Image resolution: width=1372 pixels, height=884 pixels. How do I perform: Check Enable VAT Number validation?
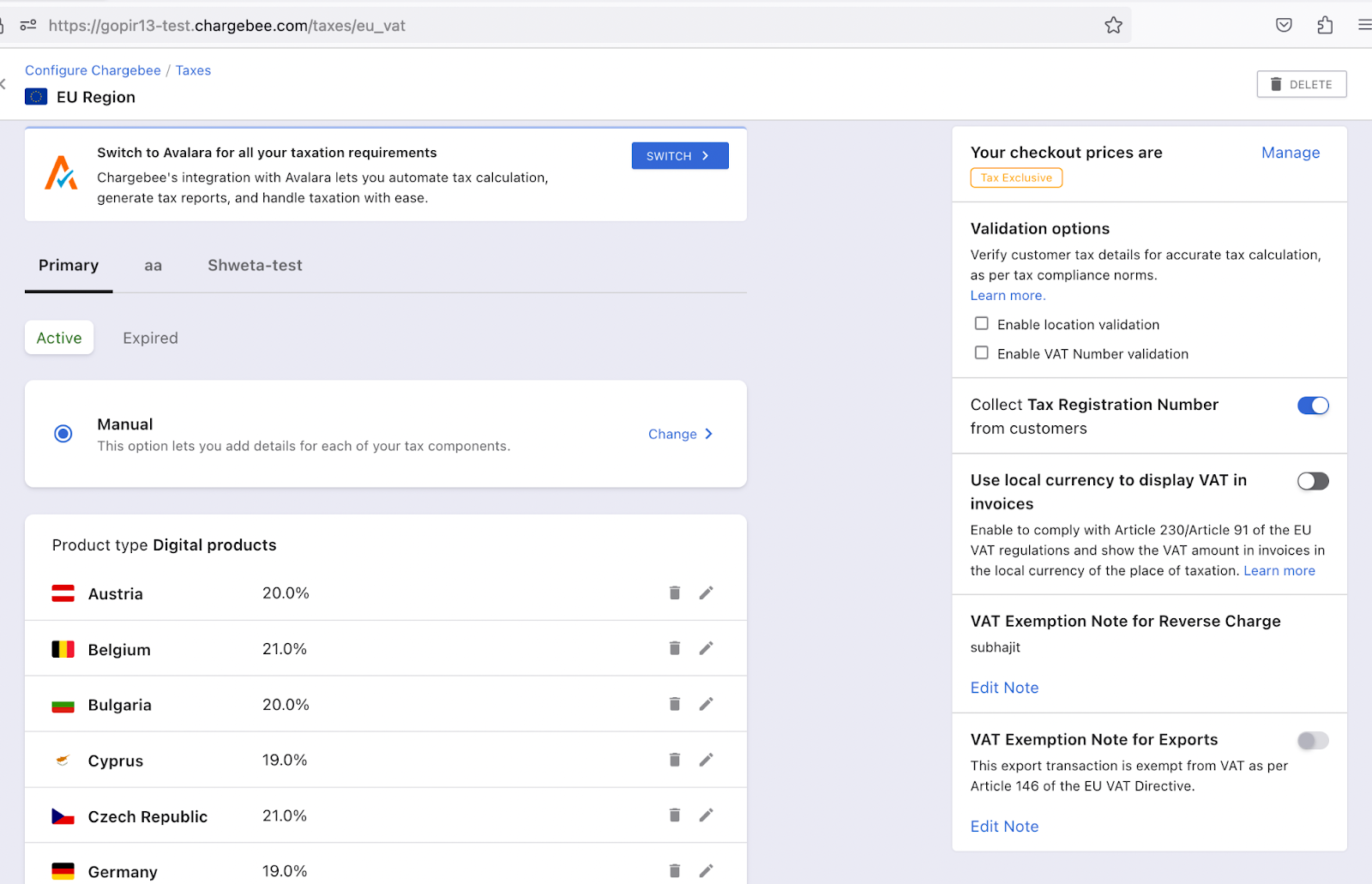pyautogui.click(x=981, y=353)
